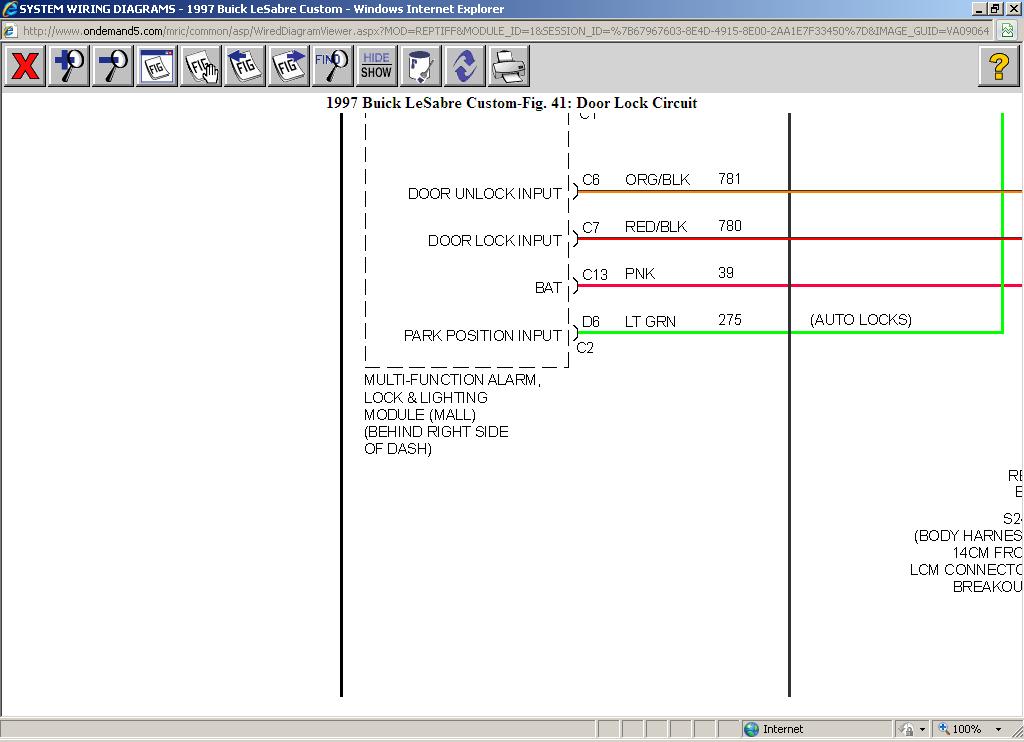Image resolution: width=1024 pixels, height=742 pixels.
Task: Click circuit number '39'
Action: click(x=726, y=272)
